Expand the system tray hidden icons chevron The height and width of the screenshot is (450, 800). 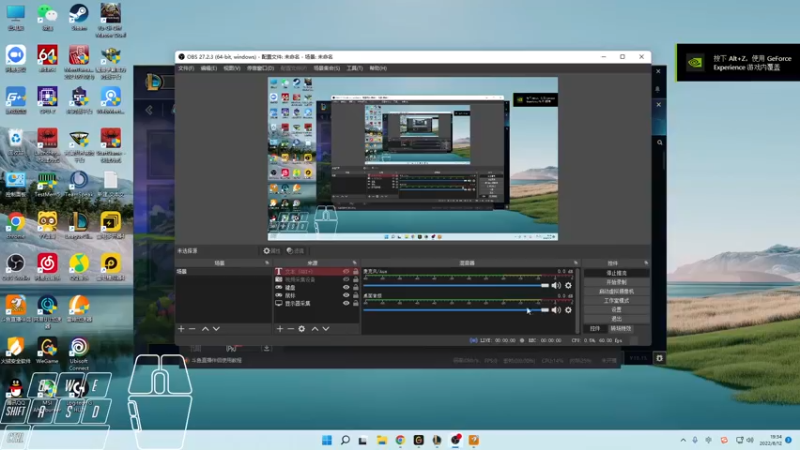click(x=681, y=440)
